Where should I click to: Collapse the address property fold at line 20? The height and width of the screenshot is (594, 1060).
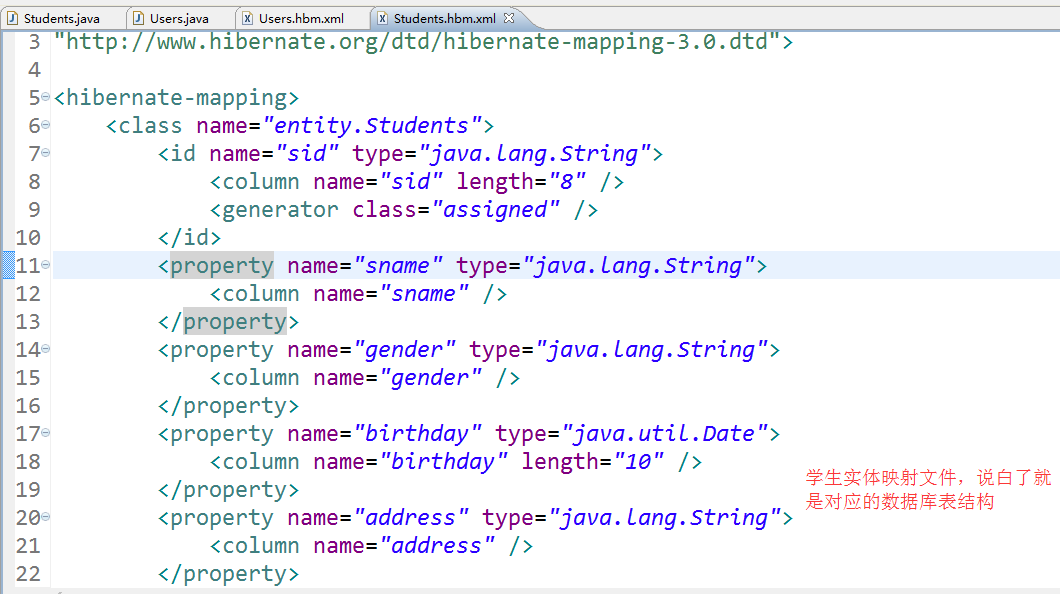click(45, 516)
